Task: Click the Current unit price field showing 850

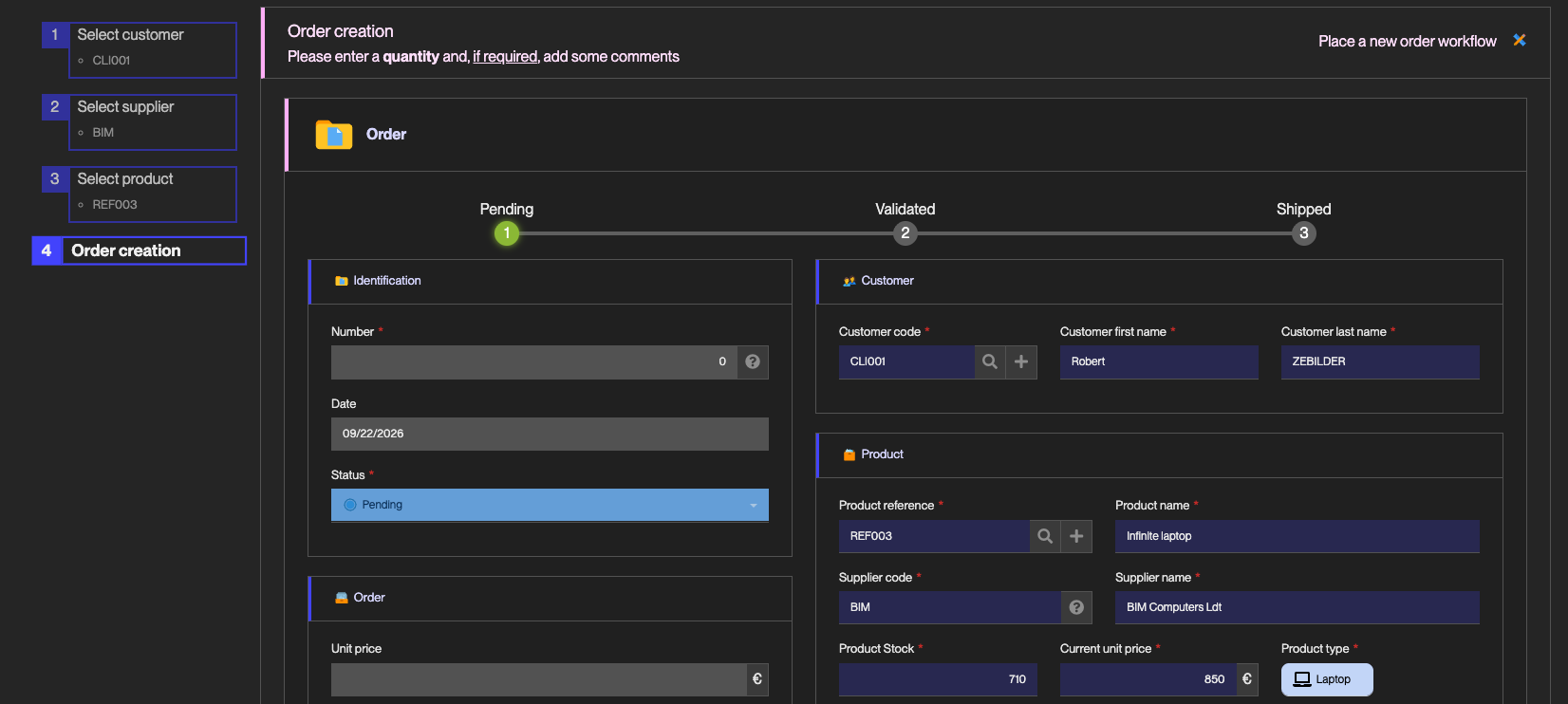Action: click(1148, 679)
